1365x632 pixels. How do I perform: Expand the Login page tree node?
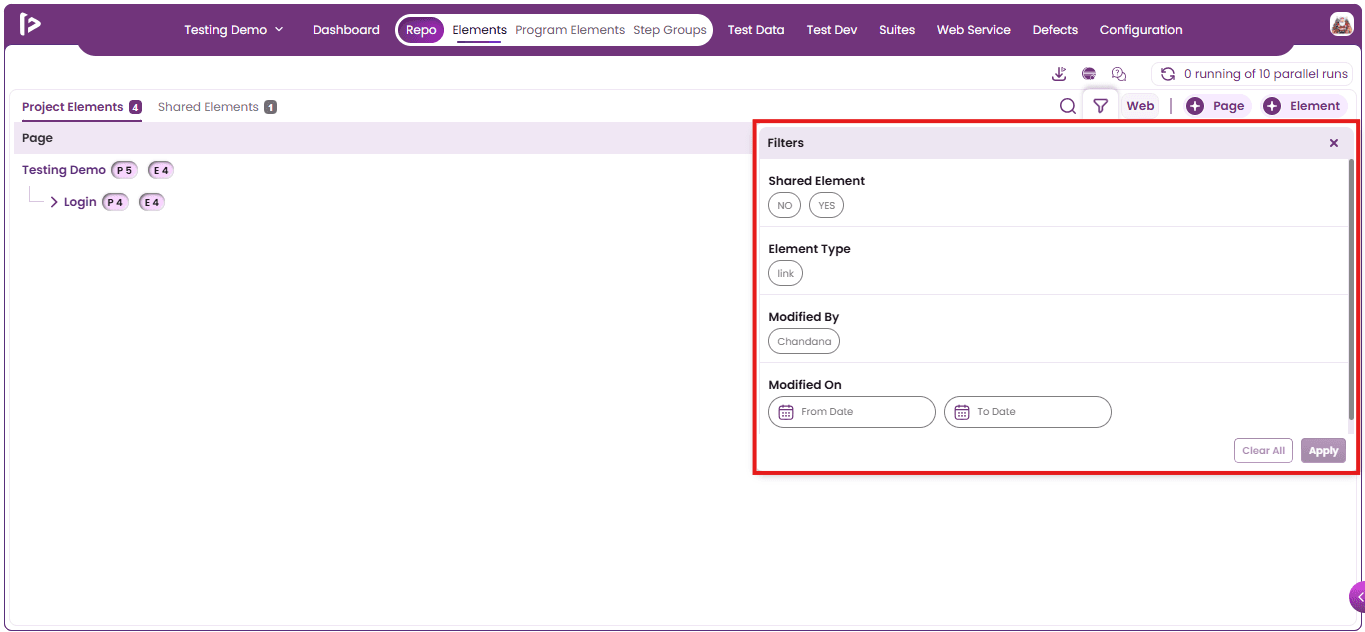point(54,202)
